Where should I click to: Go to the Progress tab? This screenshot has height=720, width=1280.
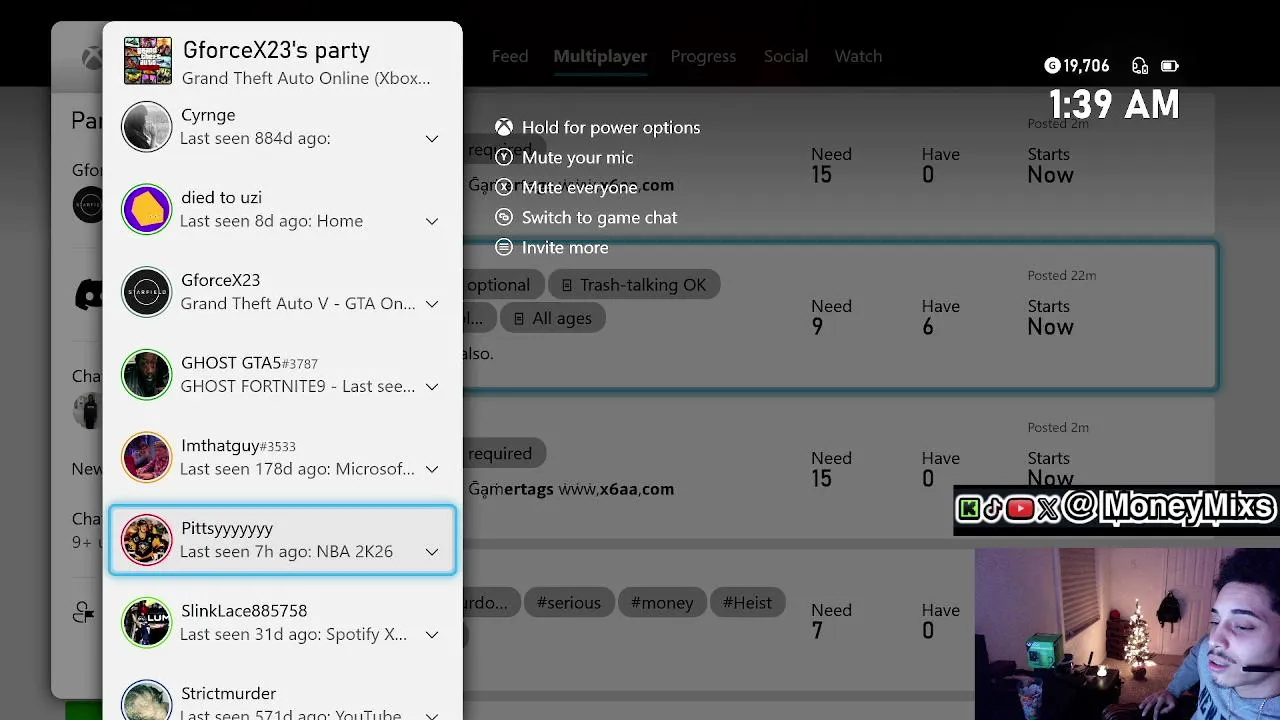click(703, 56)
